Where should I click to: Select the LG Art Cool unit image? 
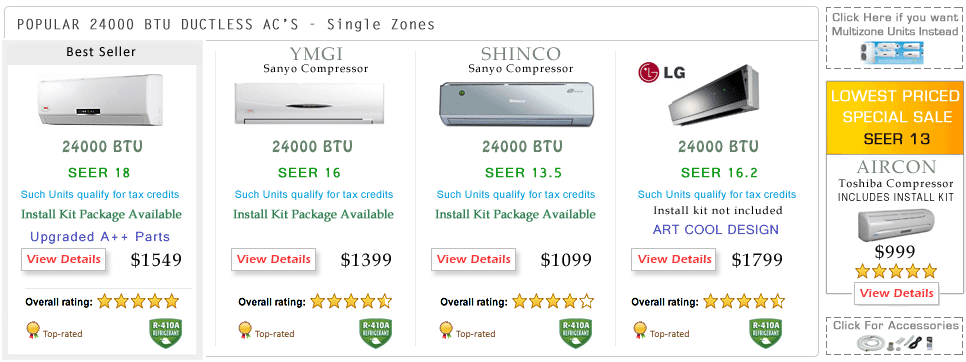tap(717, 93)
